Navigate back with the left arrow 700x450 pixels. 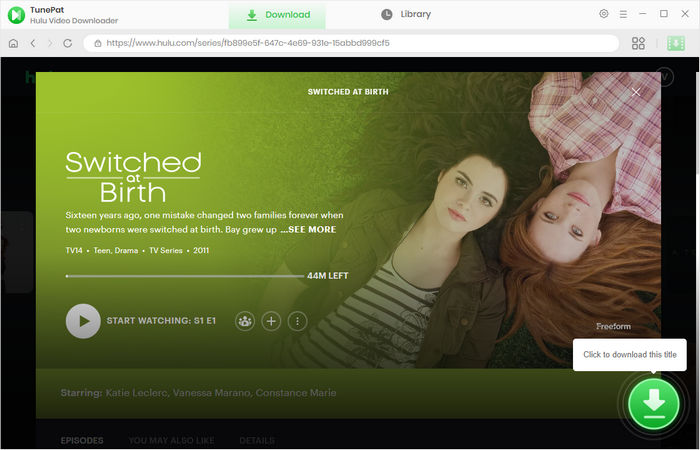(x=33, y=43)
